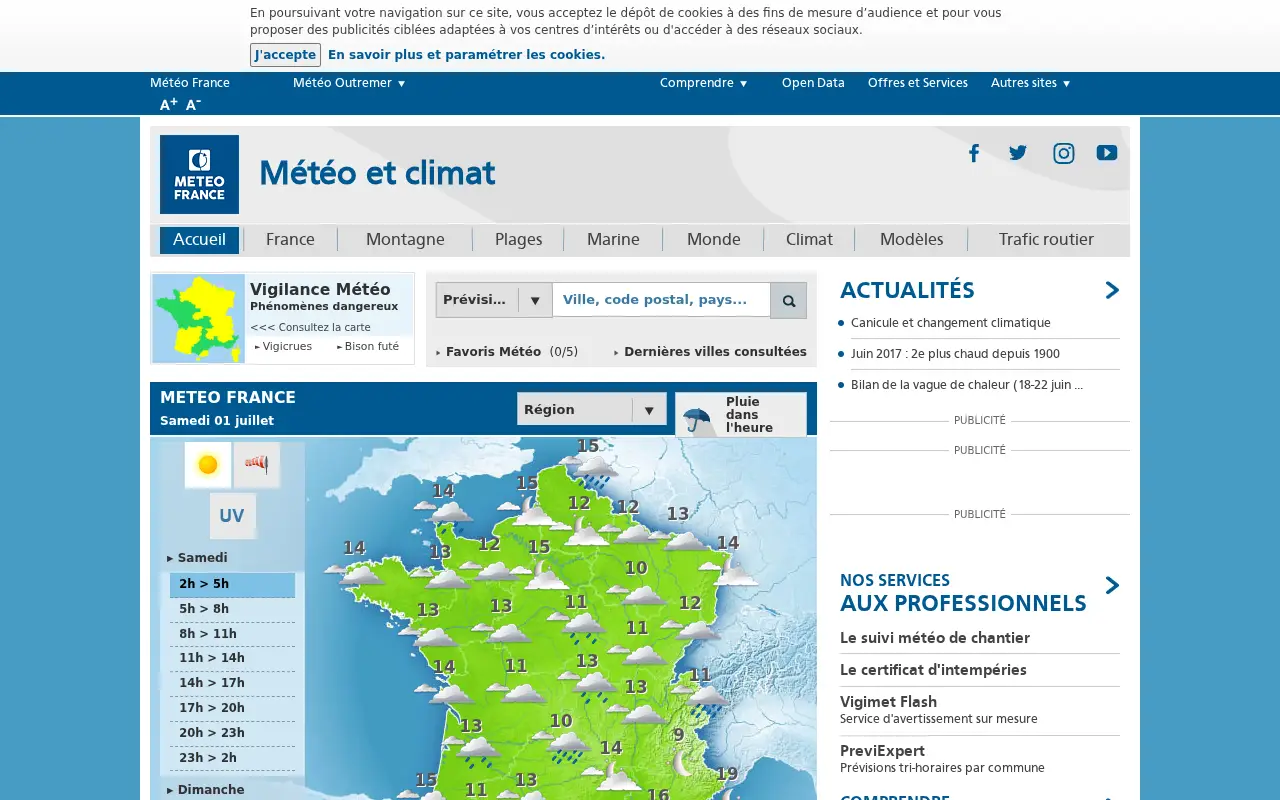This screenshot has width=1280, height=800.
Task: Open the Marine tab
Action: click(x=613, y=240)
